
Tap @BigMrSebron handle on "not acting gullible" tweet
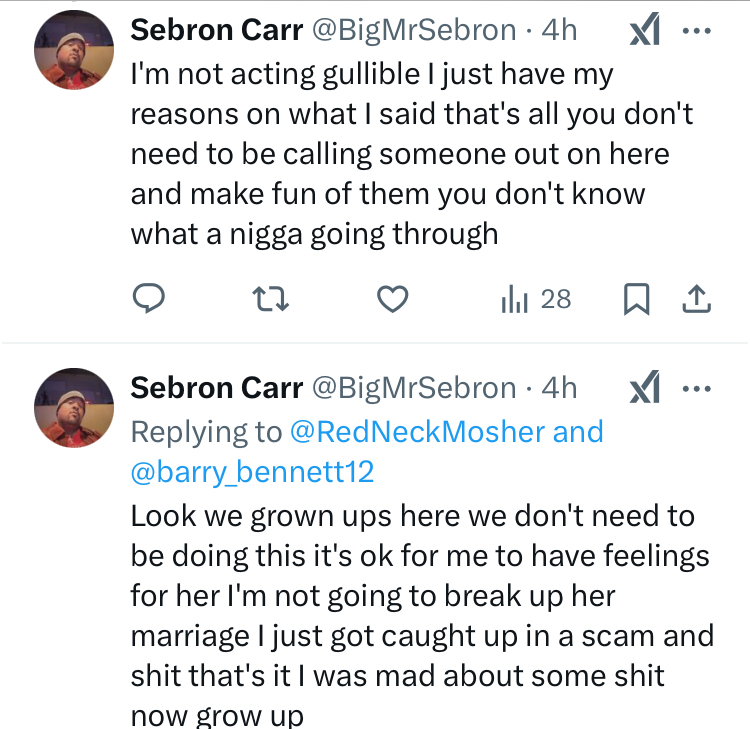(x=414, y=30)
